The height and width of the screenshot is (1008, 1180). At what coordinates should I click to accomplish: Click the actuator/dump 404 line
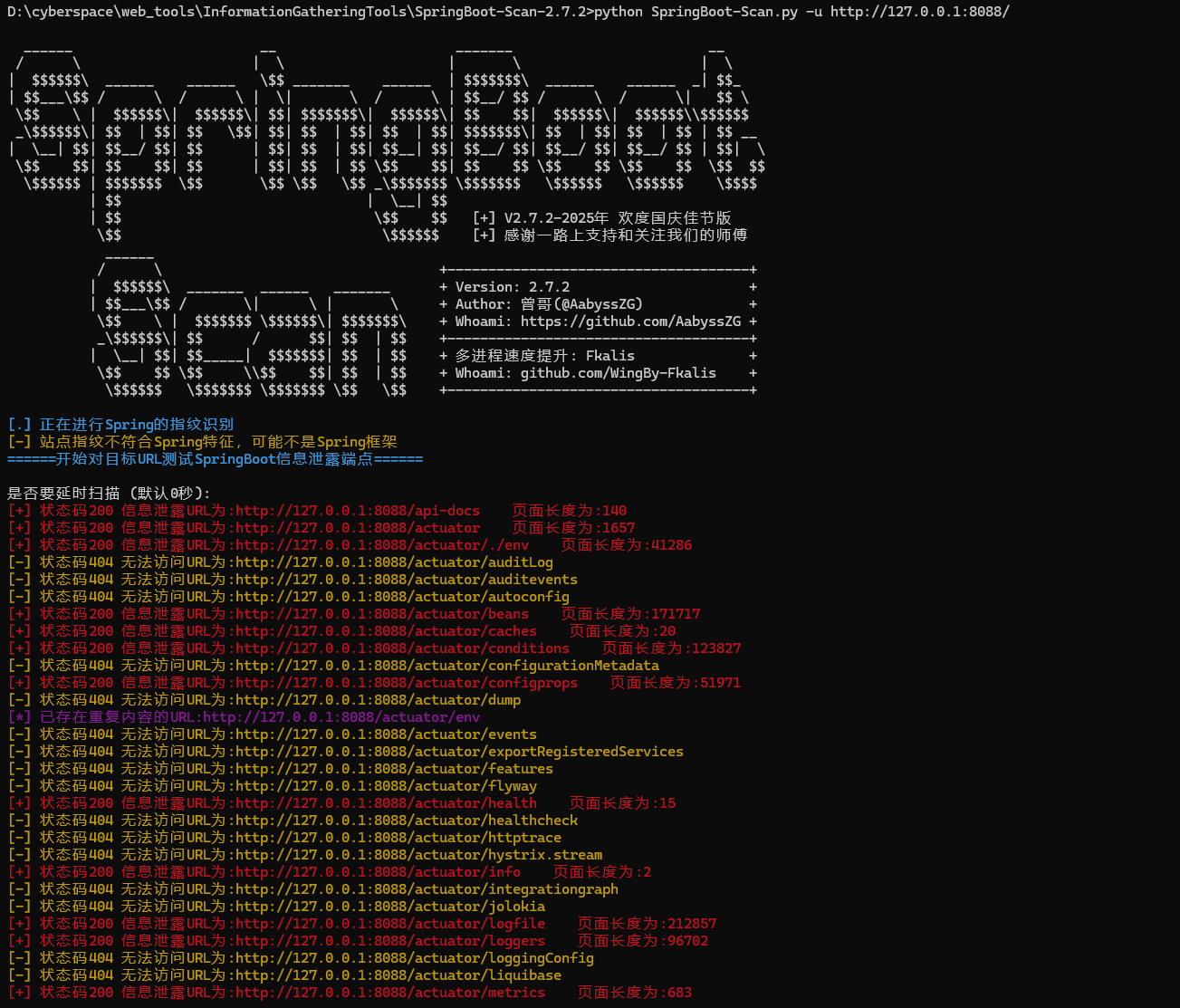coord(264,700)
